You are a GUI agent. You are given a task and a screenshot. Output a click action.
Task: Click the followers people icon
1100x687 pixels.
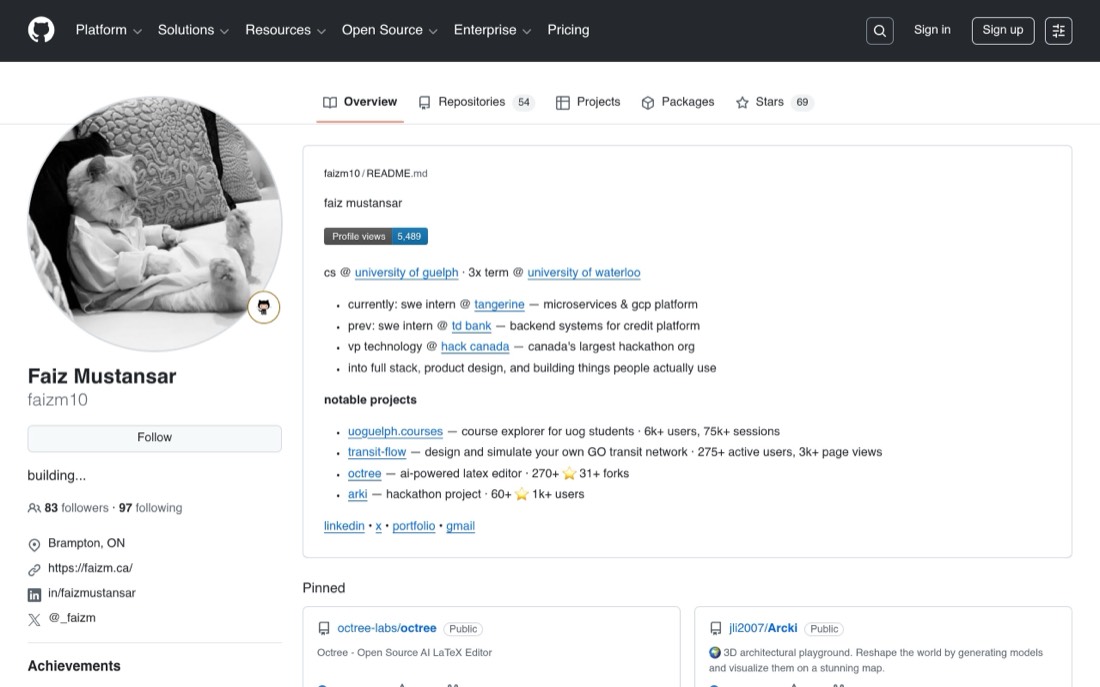pos(34,508)
